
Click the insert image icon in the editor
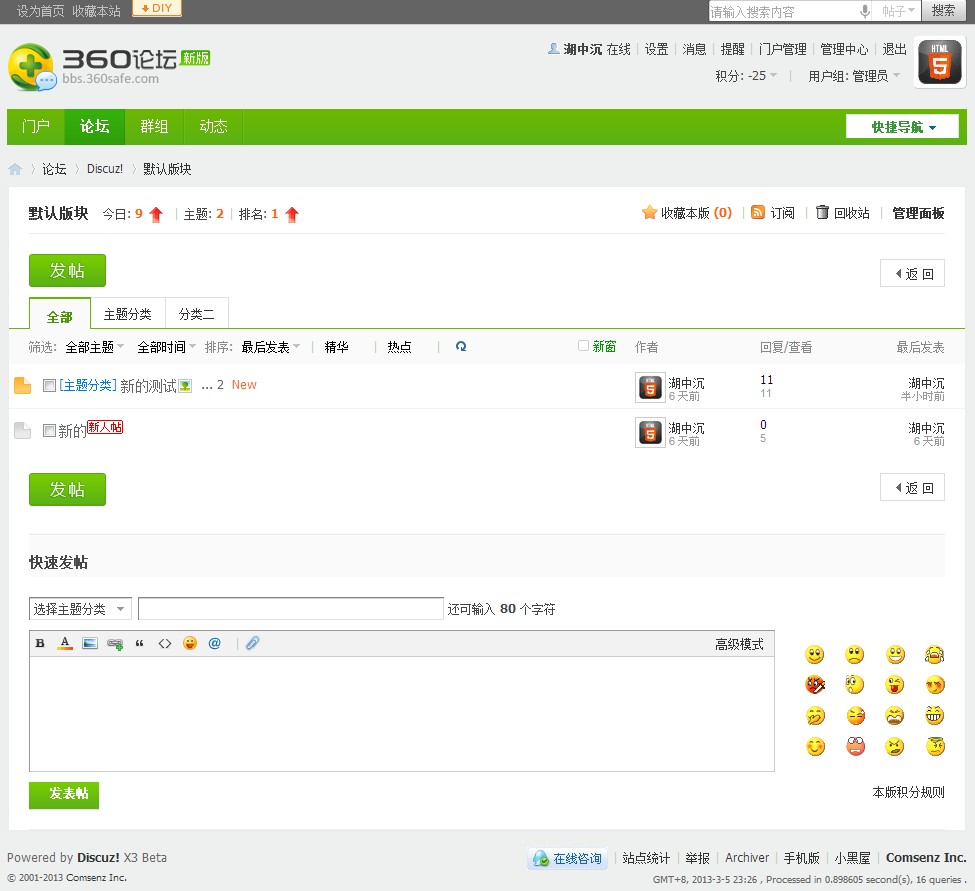click(90, 644)
